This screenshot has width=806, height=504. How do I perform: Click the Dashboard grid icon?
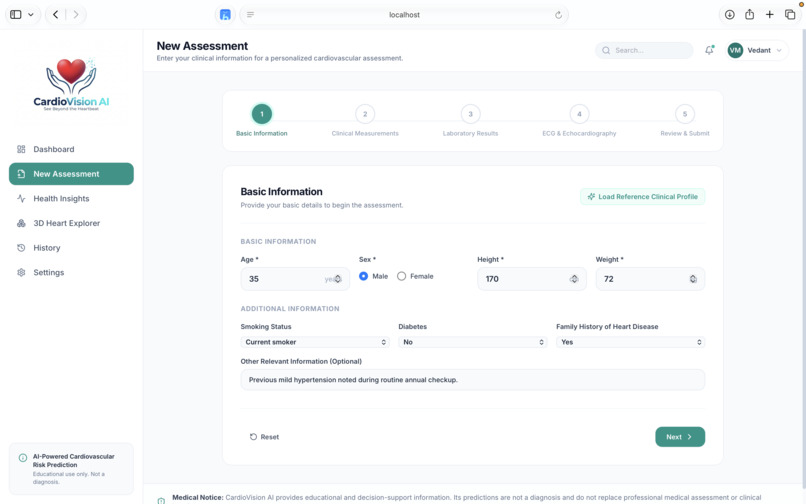[21, 149]
